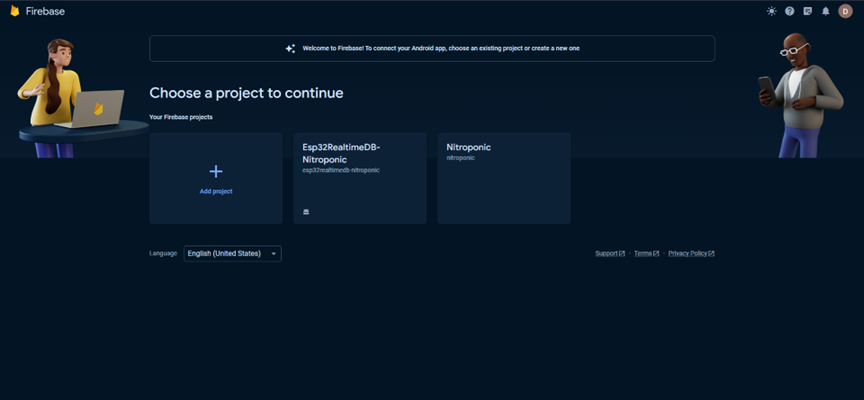
Task: Click the project ID 'esp32realtimedb-nitroponic'
Action: point(341,170)
